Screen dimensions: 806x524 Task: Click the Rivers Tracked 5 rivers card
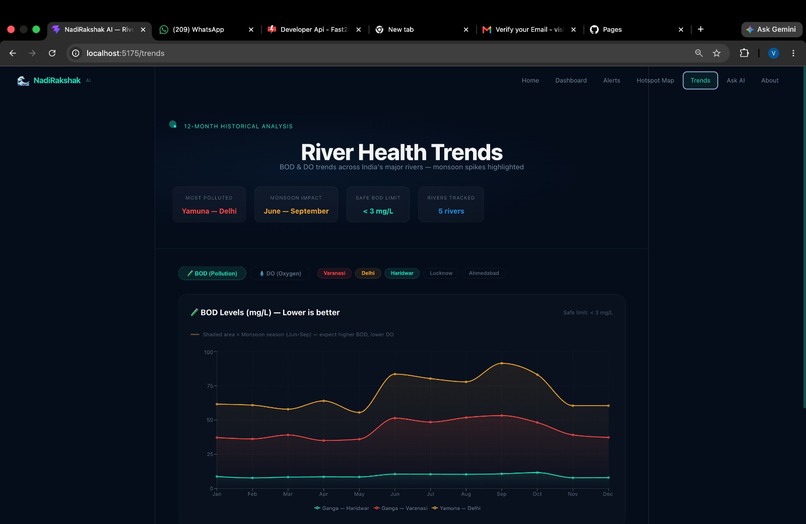[x=451, y=205]
